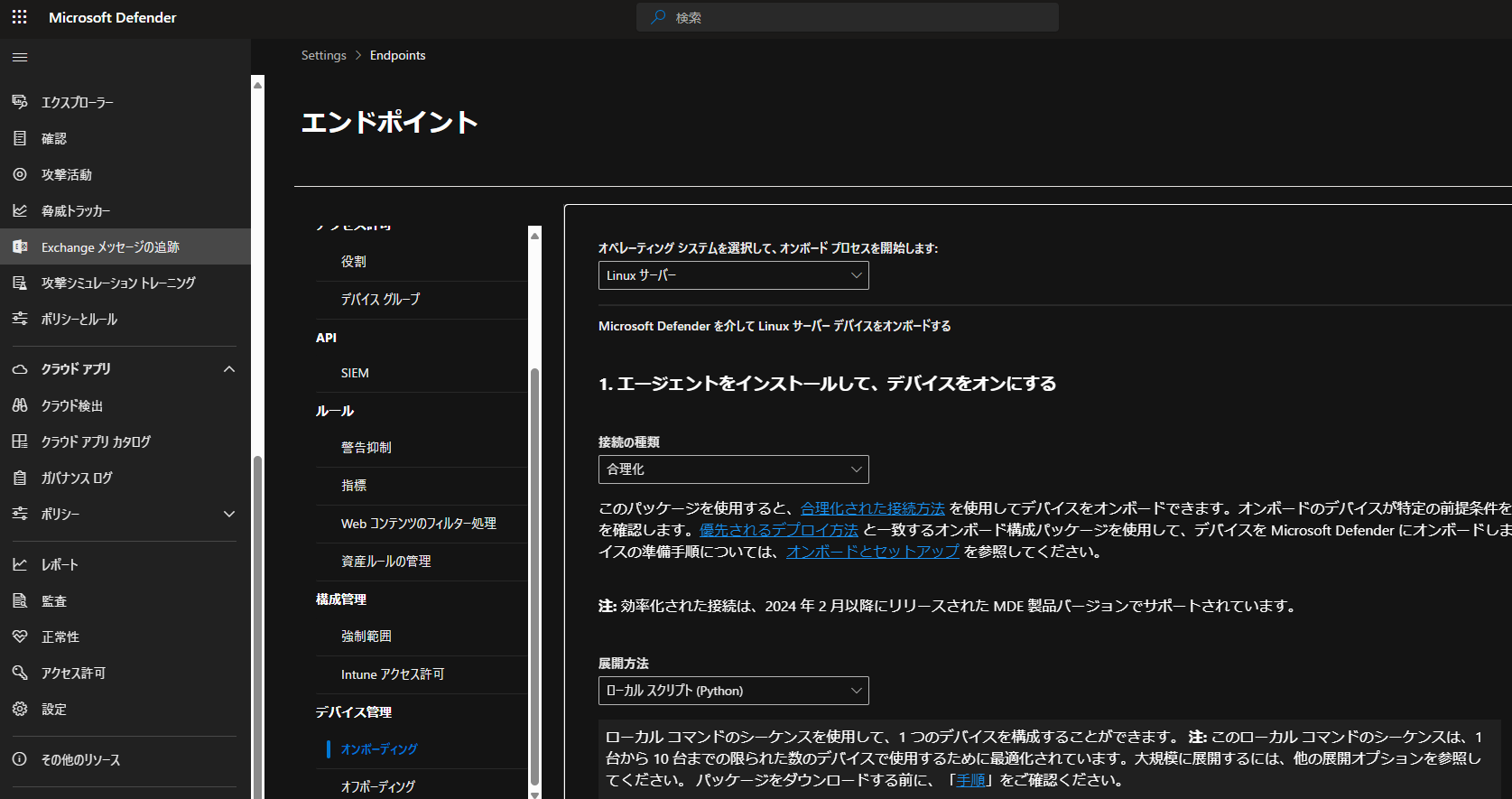Click the breadcrumb chevron after Settings
The height and width of the screenshot is (799, 1512).
pyautogui.click(x=358, y=55)
